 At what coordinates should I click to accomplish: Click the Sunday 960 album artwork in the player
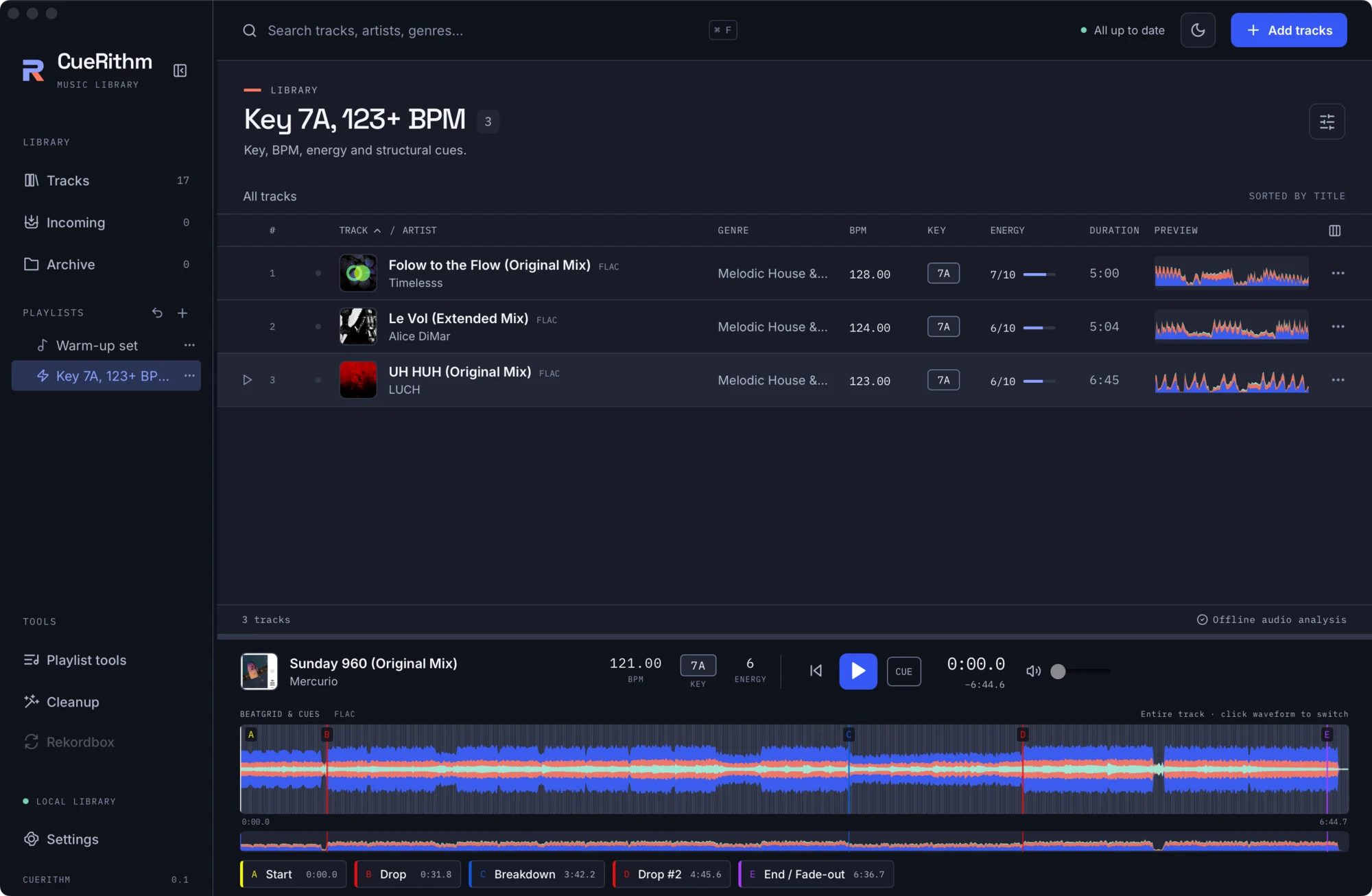[259, 671]
